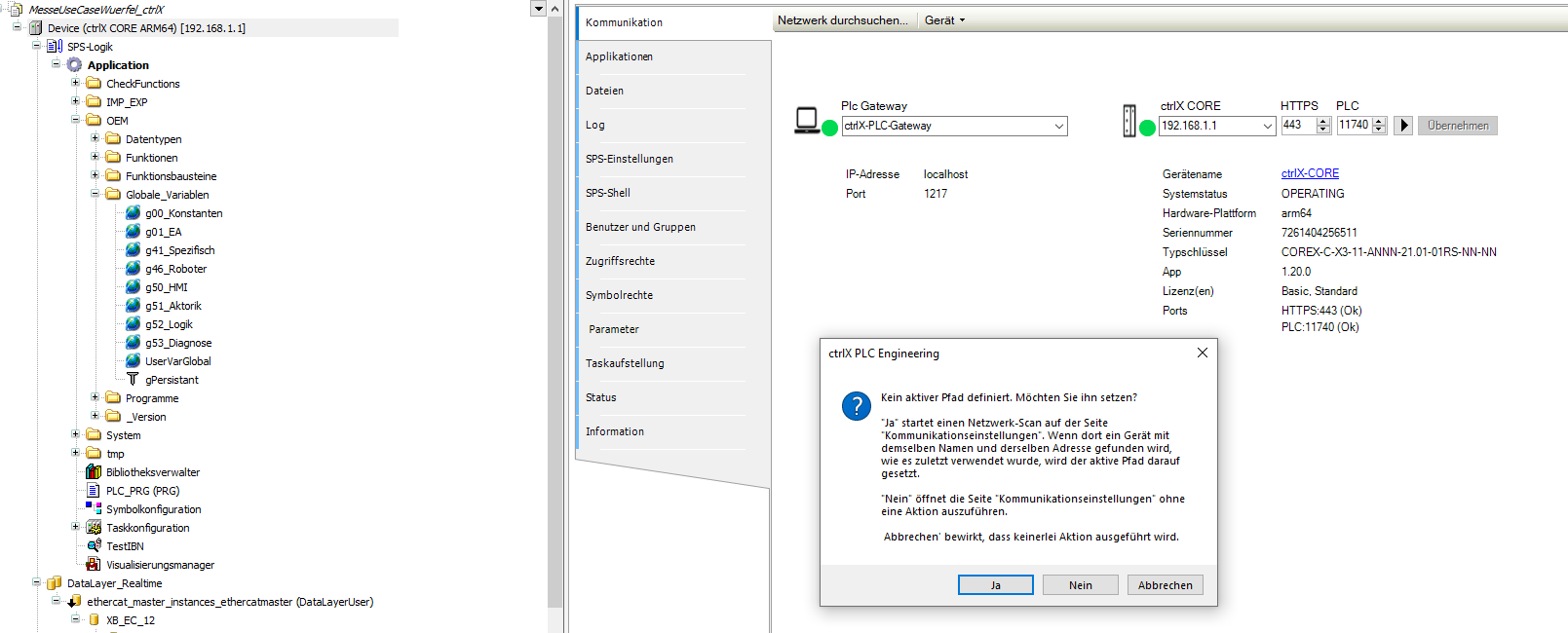Click the Symbolkonfiguration icon
Screen dimensions: 1568x633
(x=94, y=508)
